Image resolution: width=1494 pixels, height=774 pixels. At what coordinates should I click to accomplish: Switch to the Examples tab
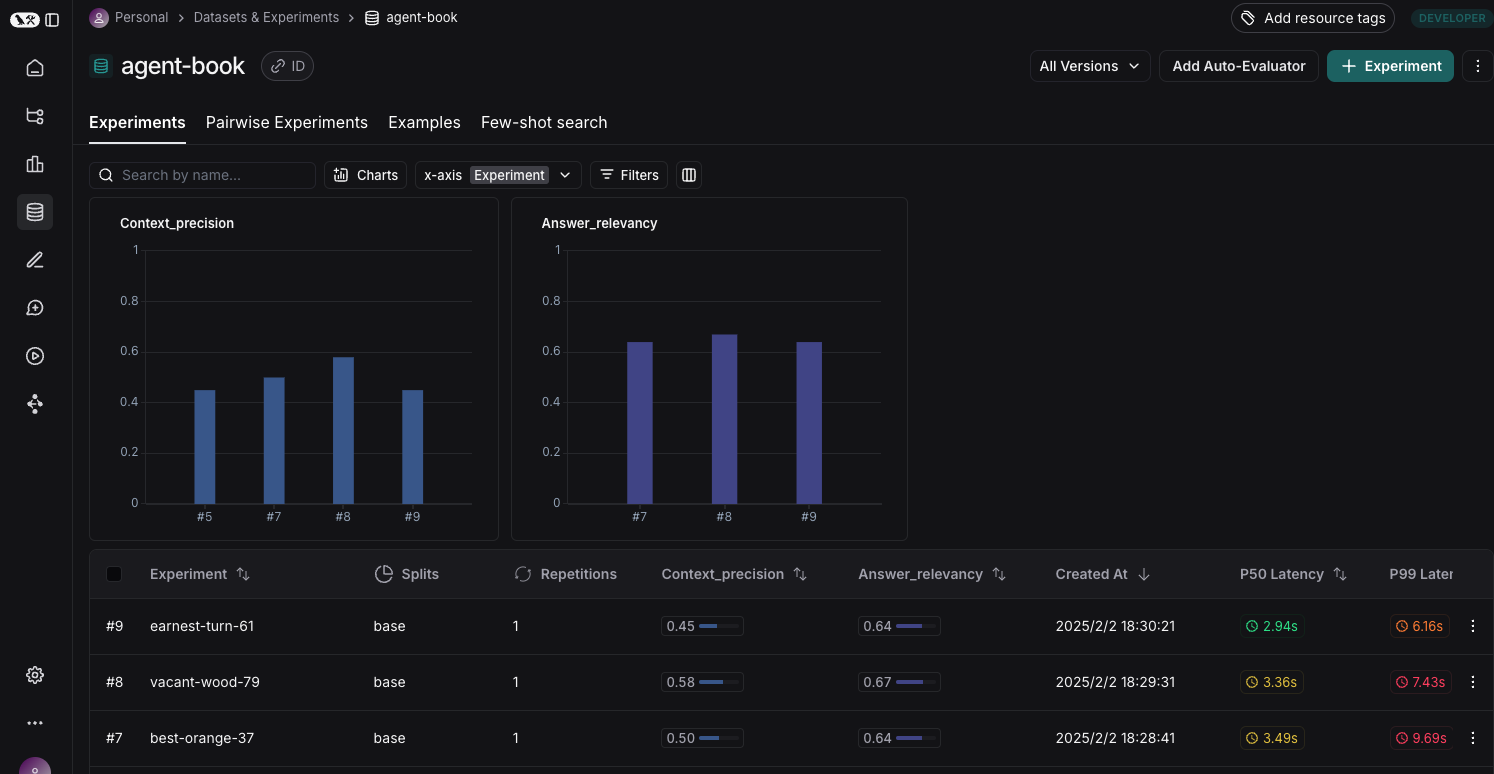[x=424, y=122]
